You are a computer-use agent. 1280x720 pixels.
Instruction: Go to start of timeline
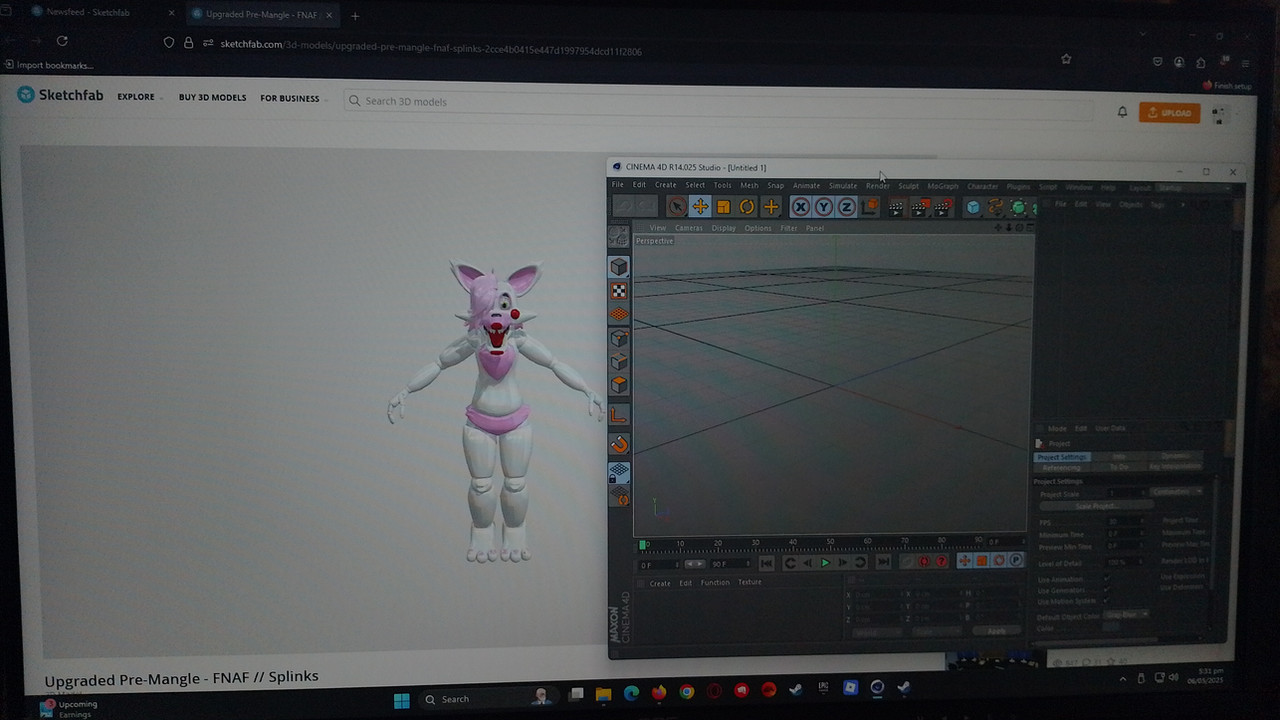pos(767,563)
